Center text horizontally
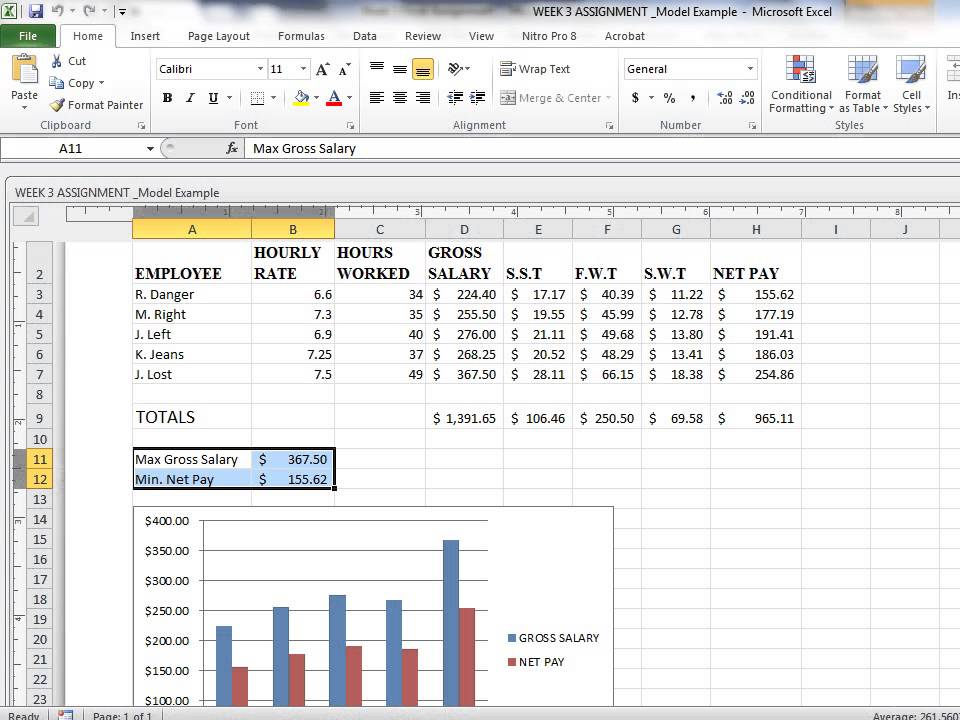960x720 pixels. [400, 97]
